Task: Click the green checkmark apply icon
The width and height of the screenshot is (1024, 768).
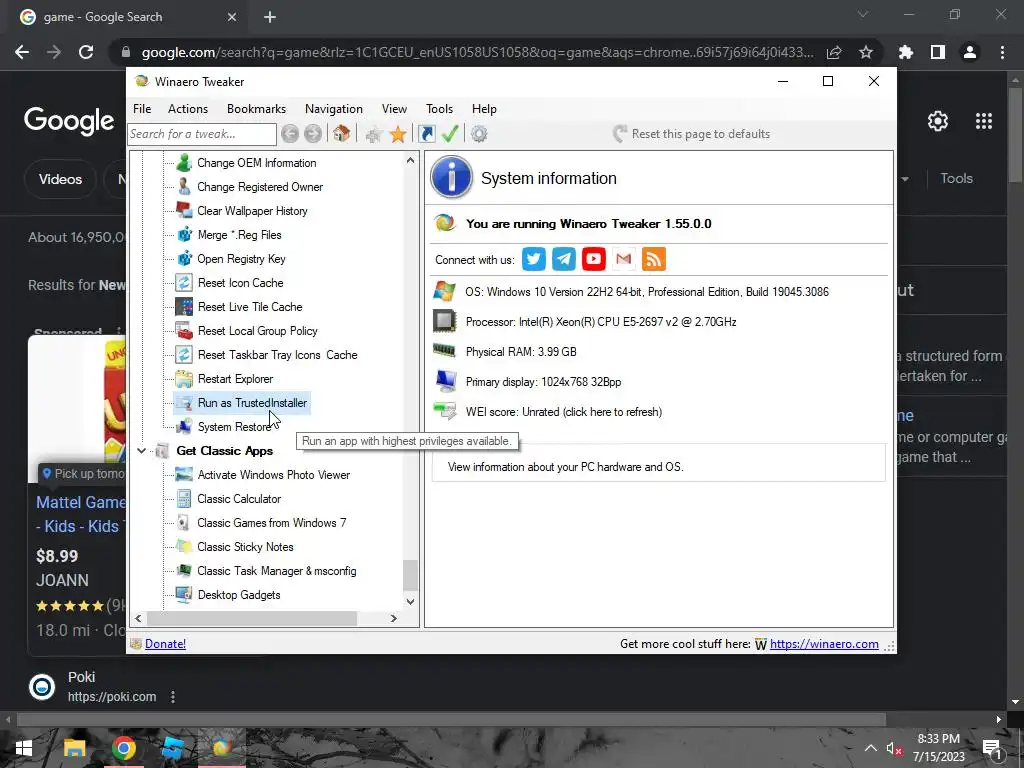Action: pyautogui.click(x=450, y=134)
